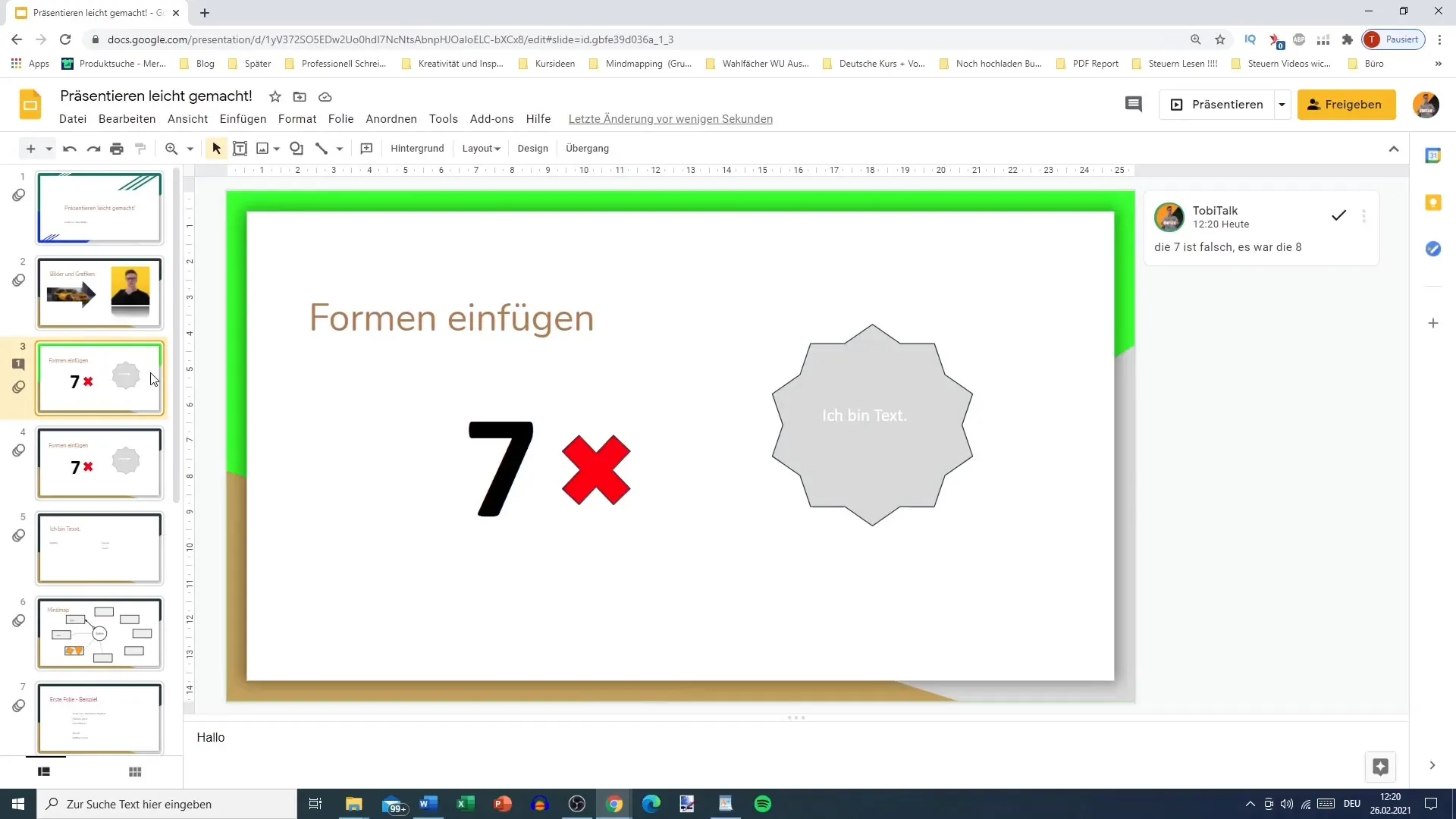Select the text box tool
Image resolution: width=1456 pixels, height=819 pixels.
(x=240, y=149)
